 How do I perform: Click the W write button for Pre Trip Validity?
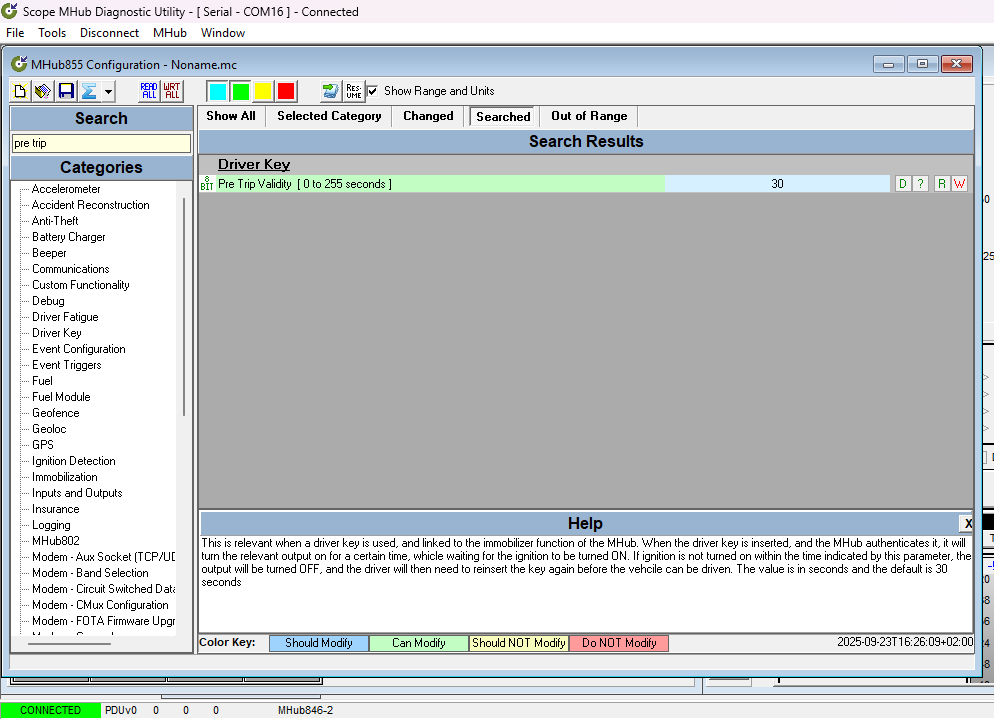[x=959, y=184]
